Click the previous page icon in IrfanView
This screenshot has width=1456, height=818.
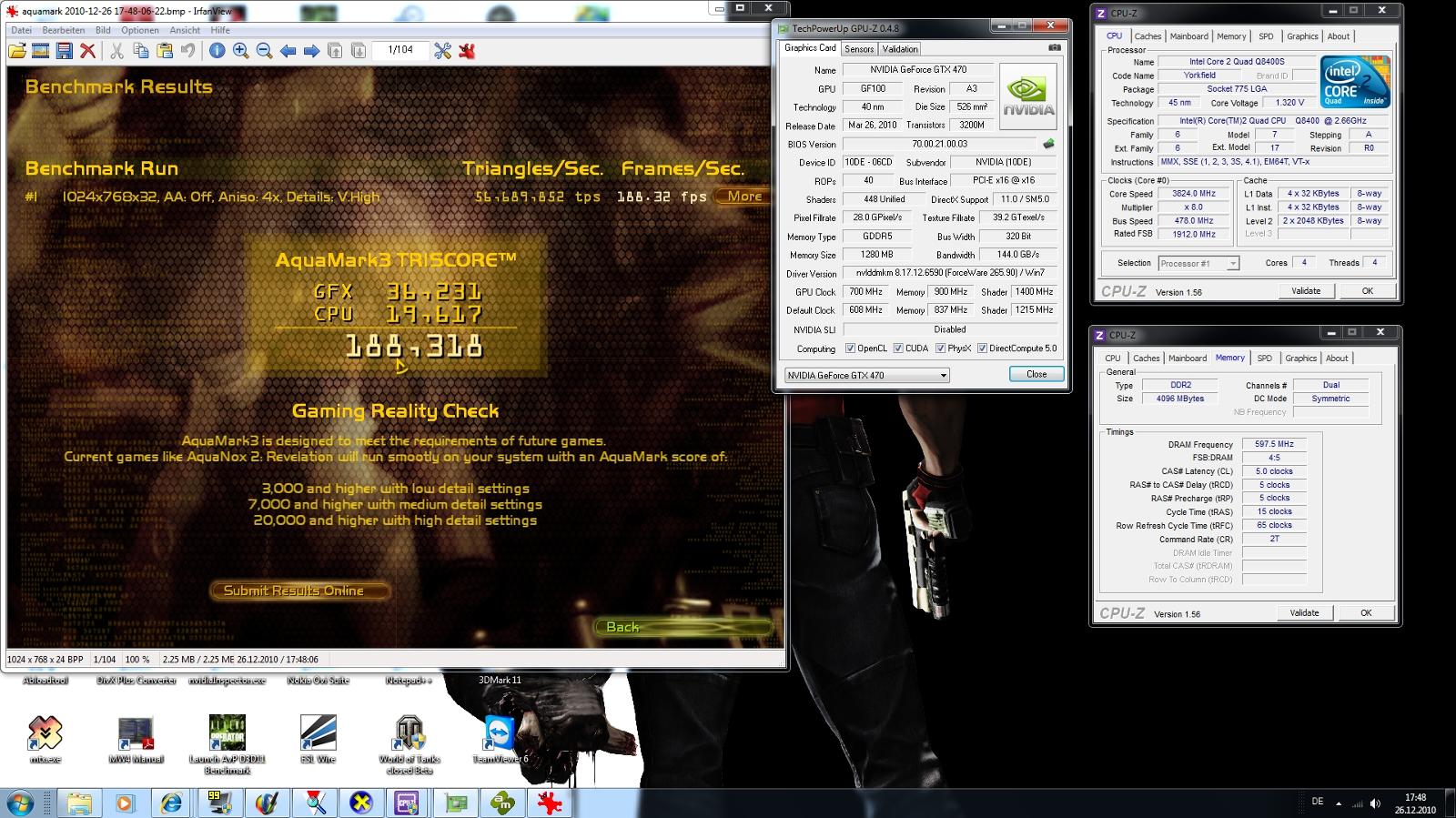pos(335,51)
